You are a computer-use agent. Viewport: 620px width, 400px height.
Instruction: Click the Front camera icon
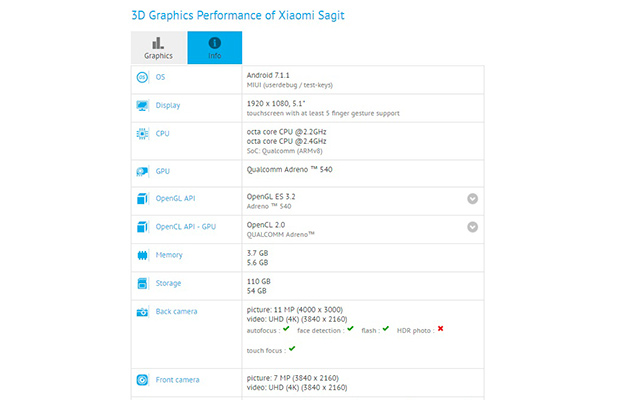pyautogui.click(x=141, y=379)
